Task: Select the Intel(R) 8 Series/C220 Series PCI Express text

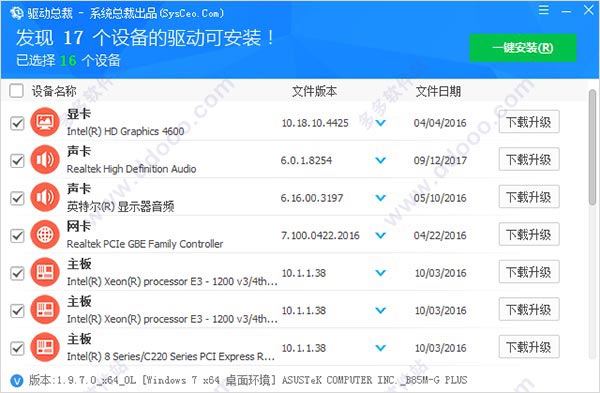Action: [x=171, y=356]
